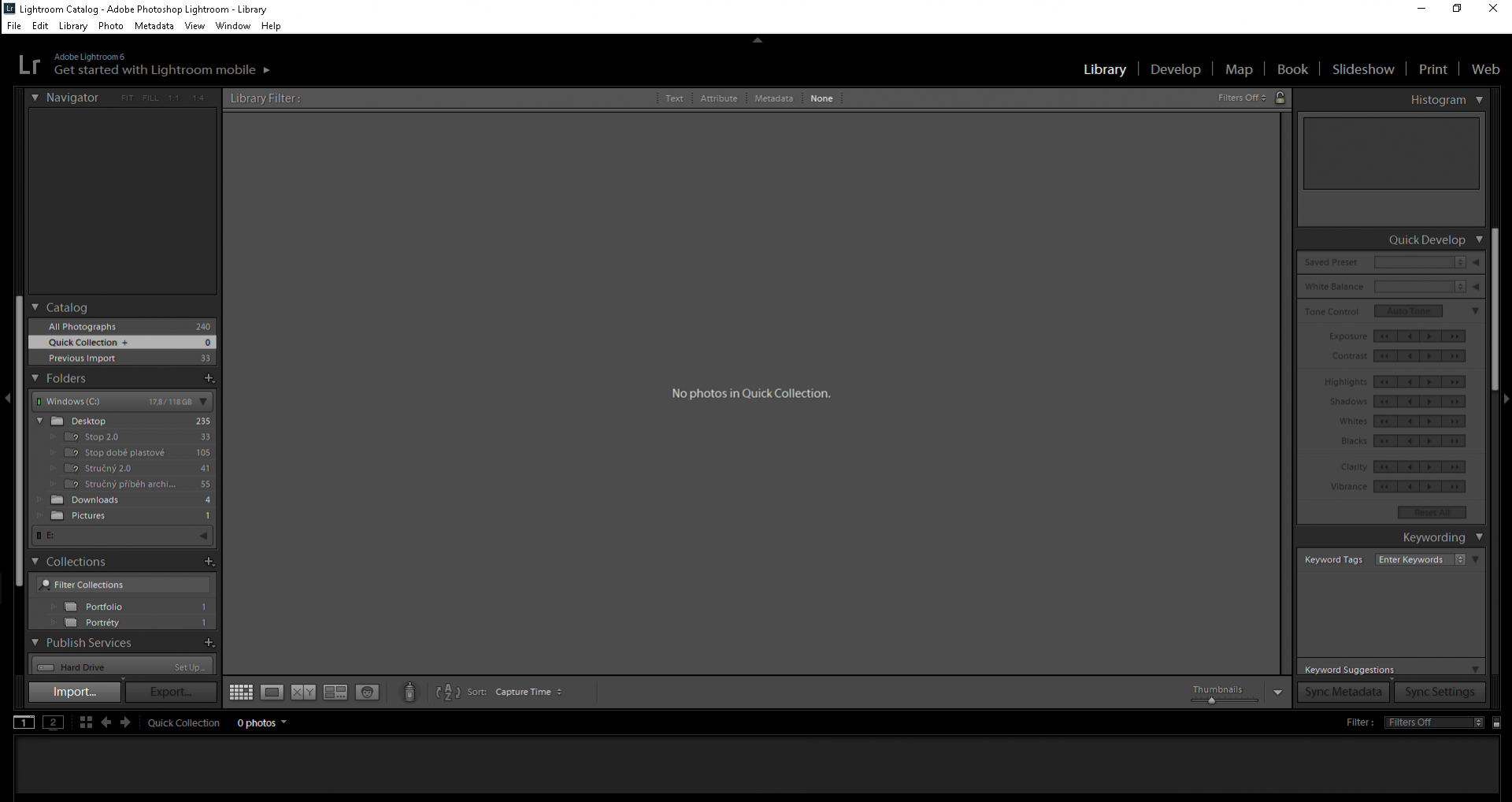Click the Sync Metadata button
The width and height of the screenshot is (1512, 802).
pyautogui.click(x=1343, y=692)
